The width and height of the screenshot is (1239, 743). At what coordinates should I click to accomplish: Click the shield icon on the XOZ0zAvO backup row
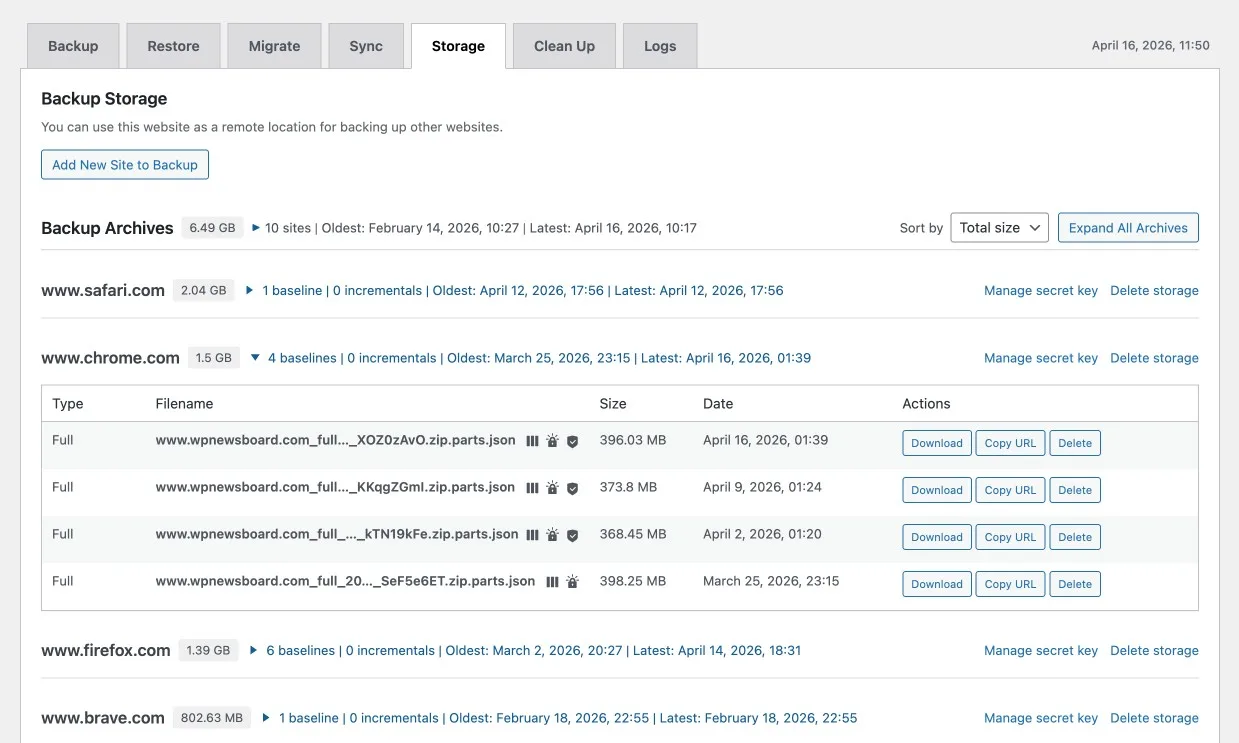point(572,441)
